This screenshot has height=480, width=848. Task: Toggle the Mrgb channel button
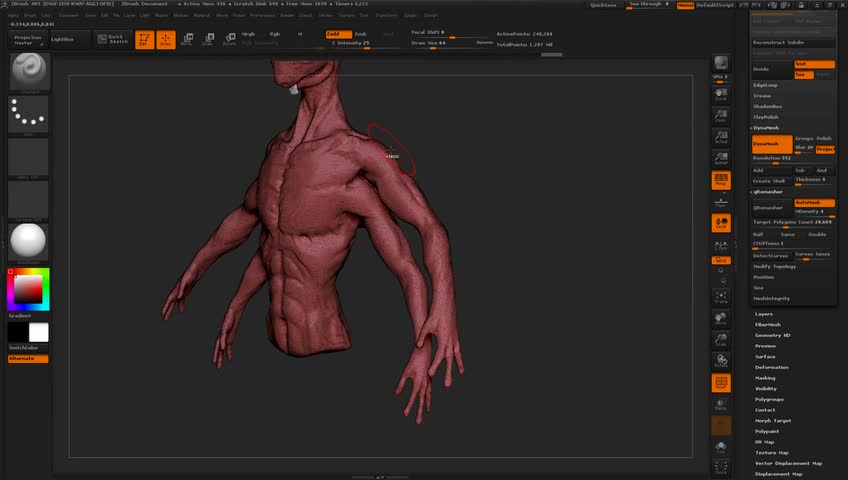pos(248,34)
